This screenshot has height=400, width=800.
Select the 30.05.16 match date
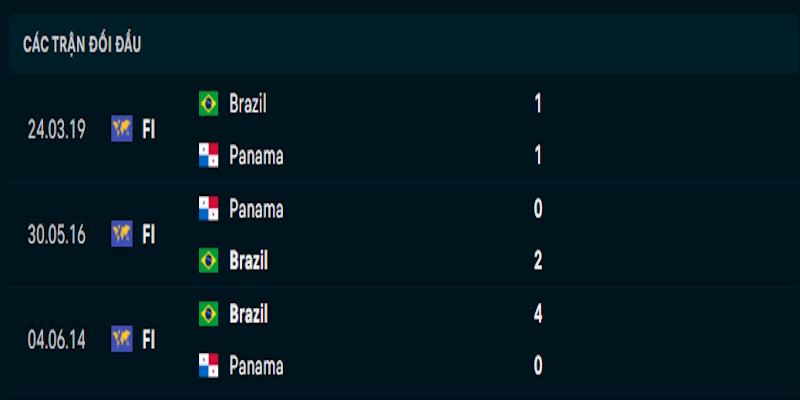click(x=57, y=235)
